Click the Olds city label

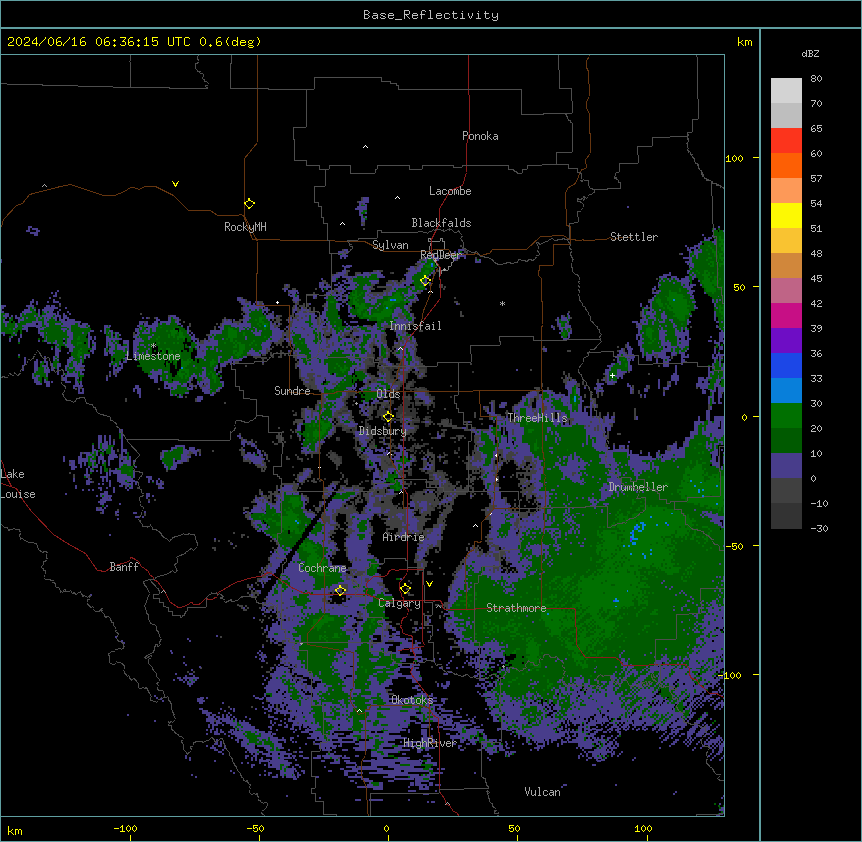click(x=388, y=394)
